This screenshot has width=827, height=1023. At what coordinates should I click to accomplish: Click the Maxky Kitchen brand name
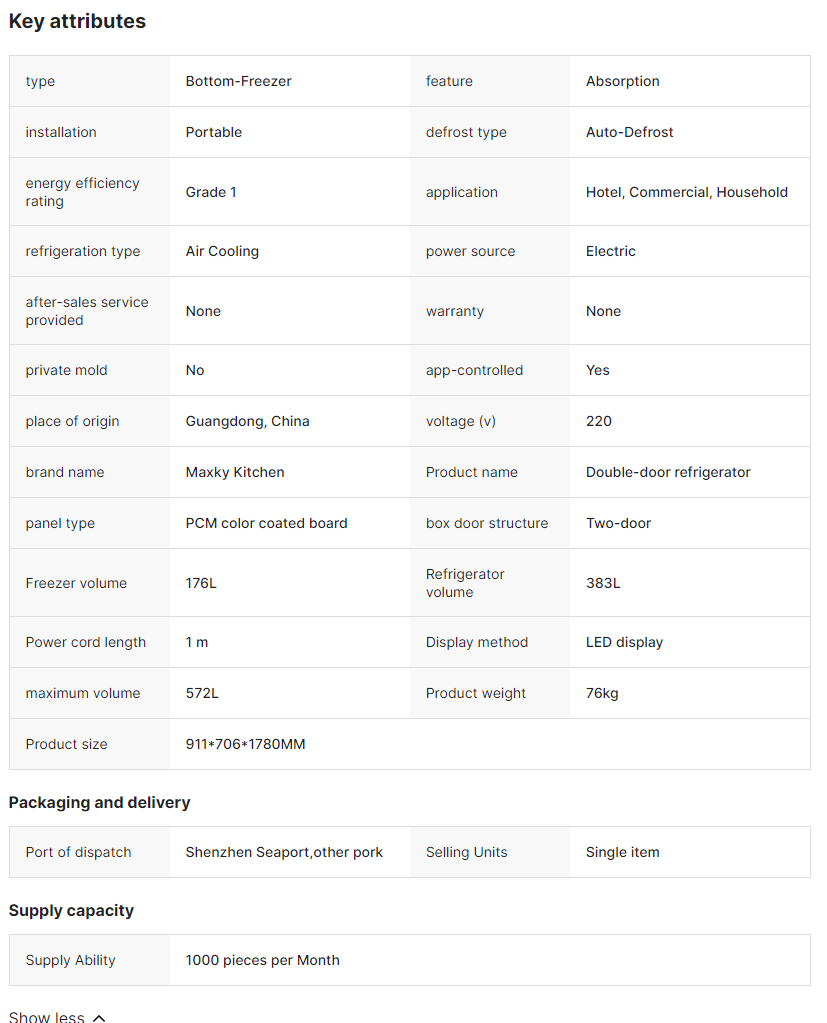tap(235, 472)
